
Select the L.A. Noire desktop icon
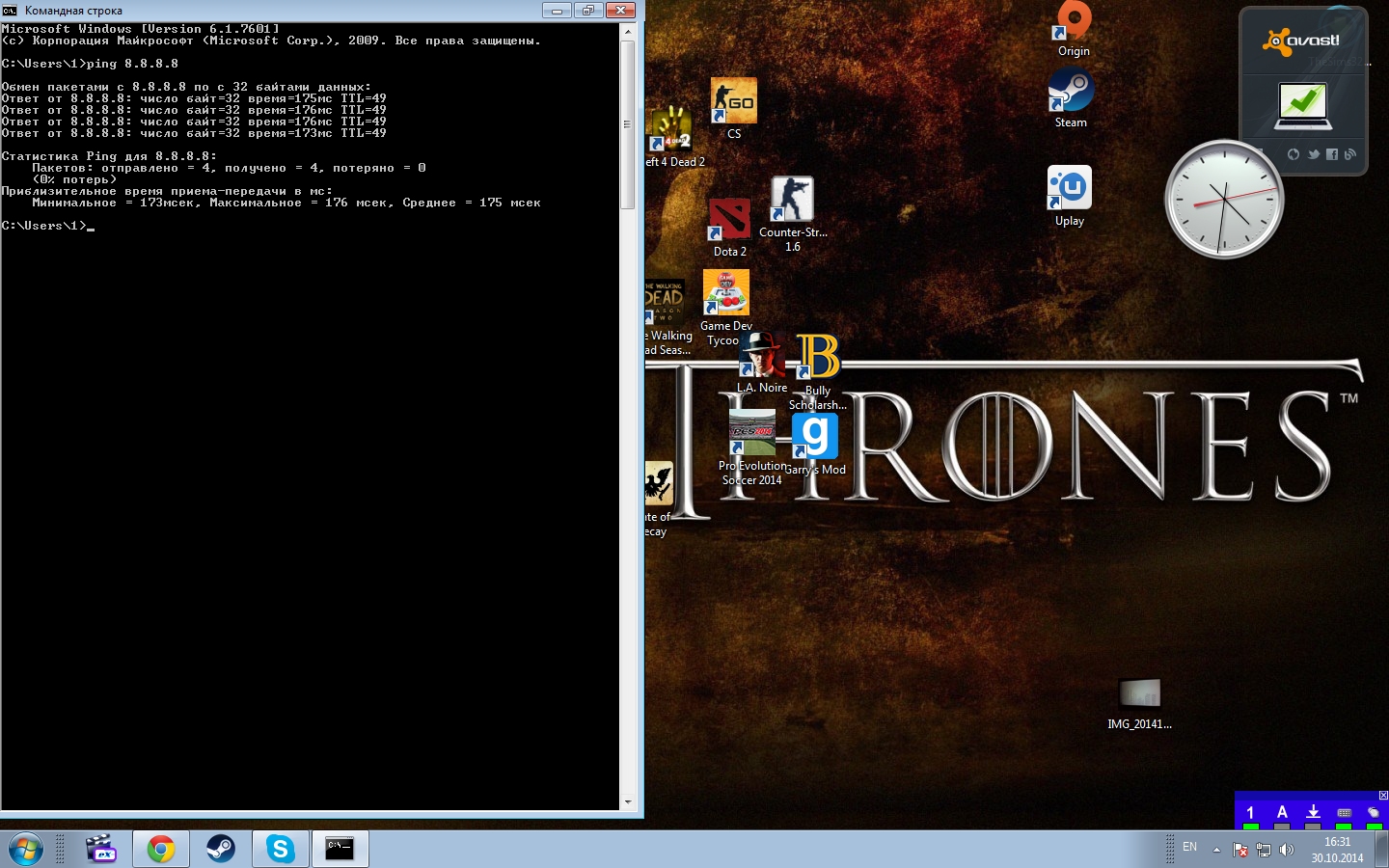[x=762, y=362]
